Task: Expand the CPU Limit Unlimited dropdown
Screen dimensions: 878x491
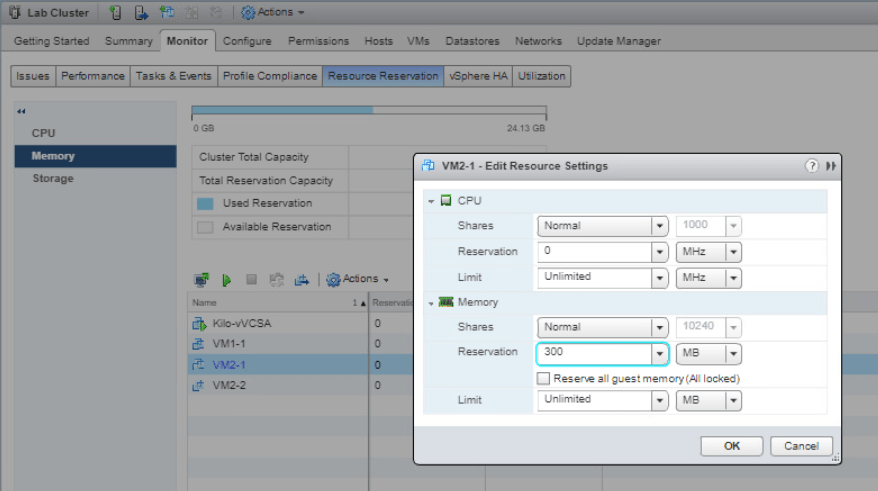Action: click(x=659, y=277)
